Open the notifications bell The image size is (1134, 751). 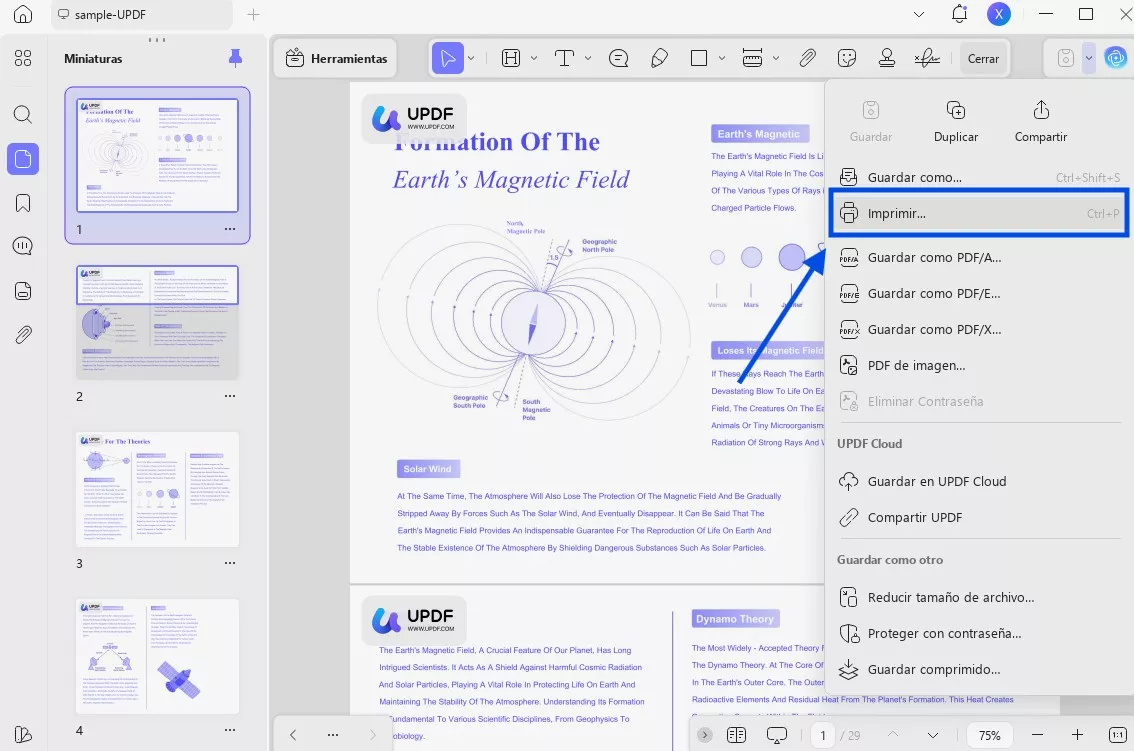pyautogui.click(x=959, y=14)
